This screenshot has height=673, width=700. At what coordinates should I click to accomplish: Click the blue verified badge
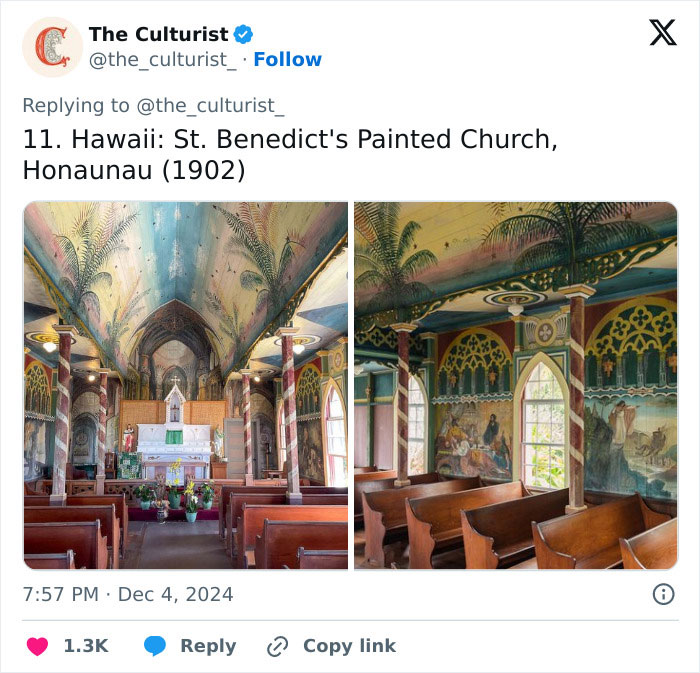pyautogui.click(x=243, y=34)
